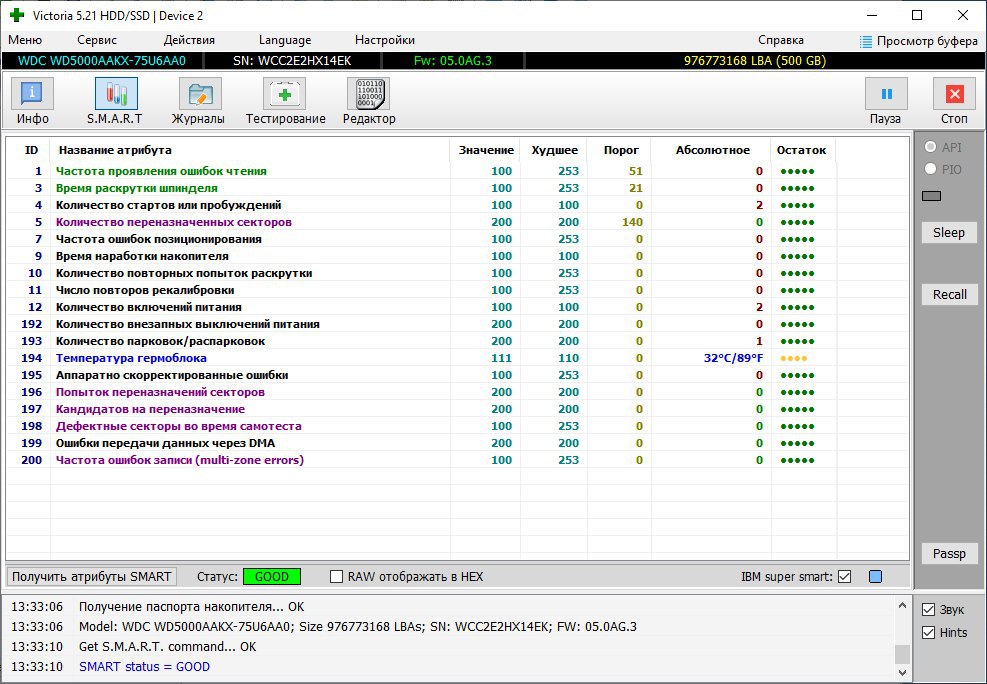Open the Language menu
This screenshot has width=987, height=684.
pyautogui.click(x=285, y=40)
